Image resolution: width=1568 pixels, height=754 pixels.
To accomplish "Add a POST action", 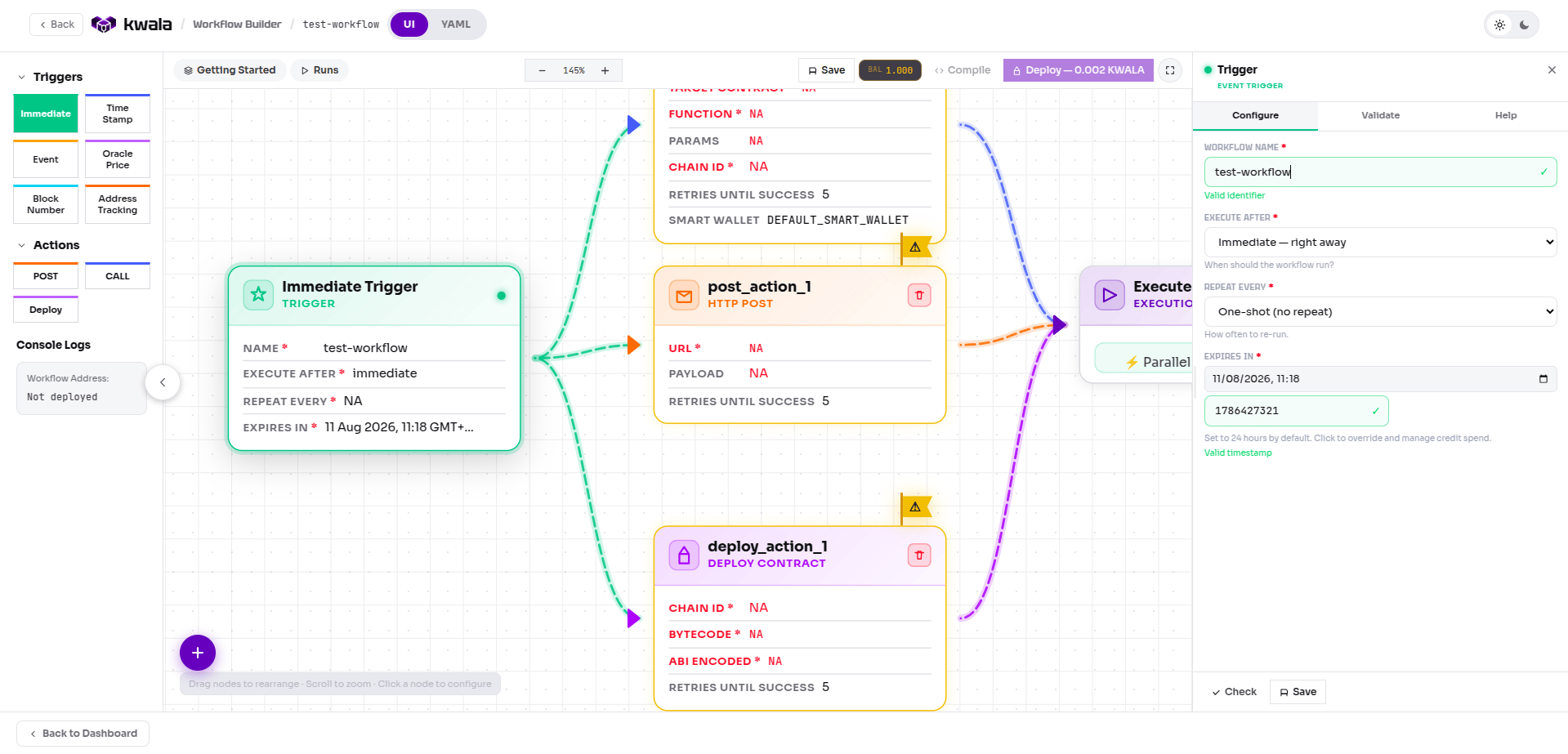I will [x=46, y=276].
